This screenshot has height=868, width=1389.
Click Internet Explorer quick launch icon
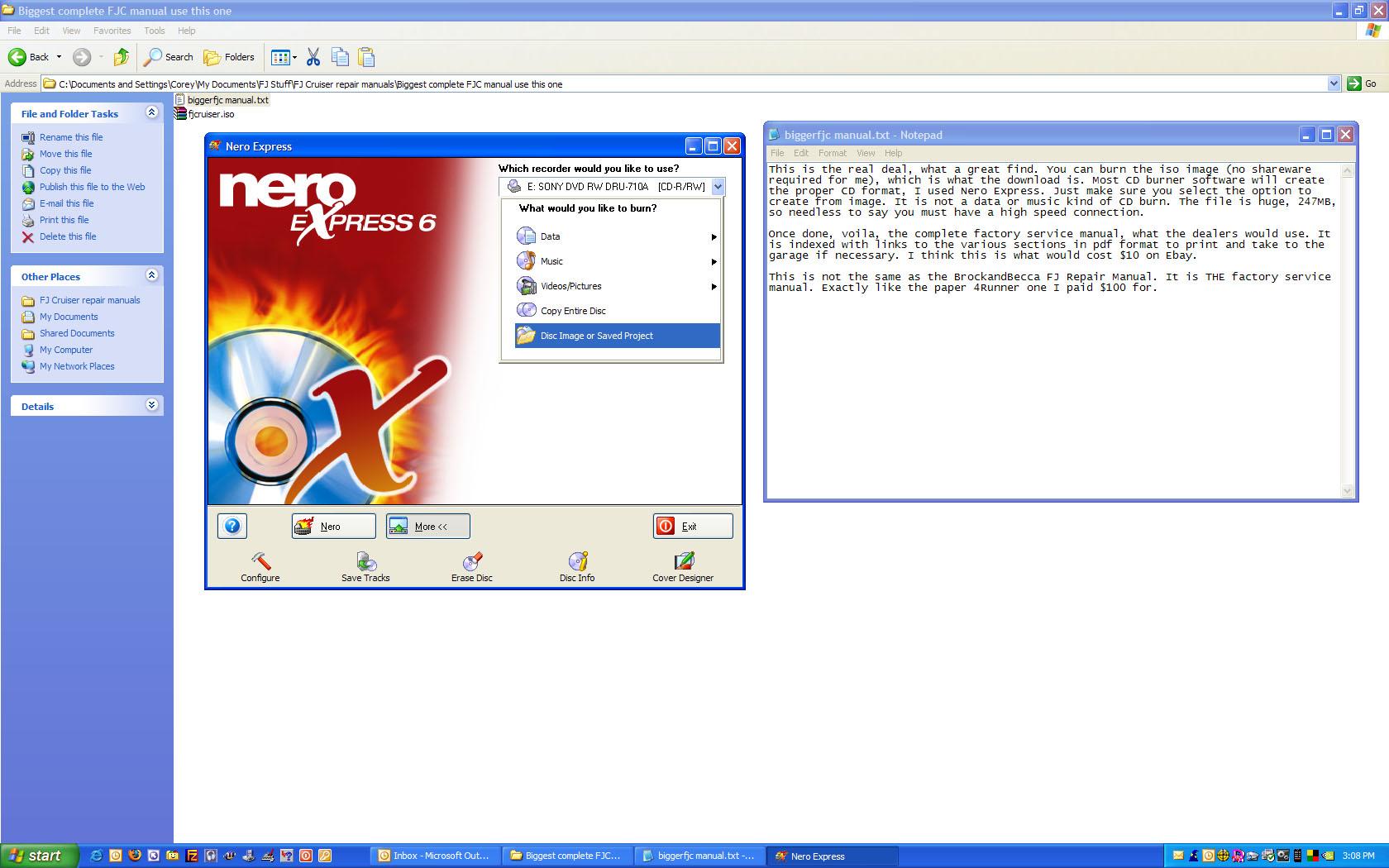(x=96, y=856)
